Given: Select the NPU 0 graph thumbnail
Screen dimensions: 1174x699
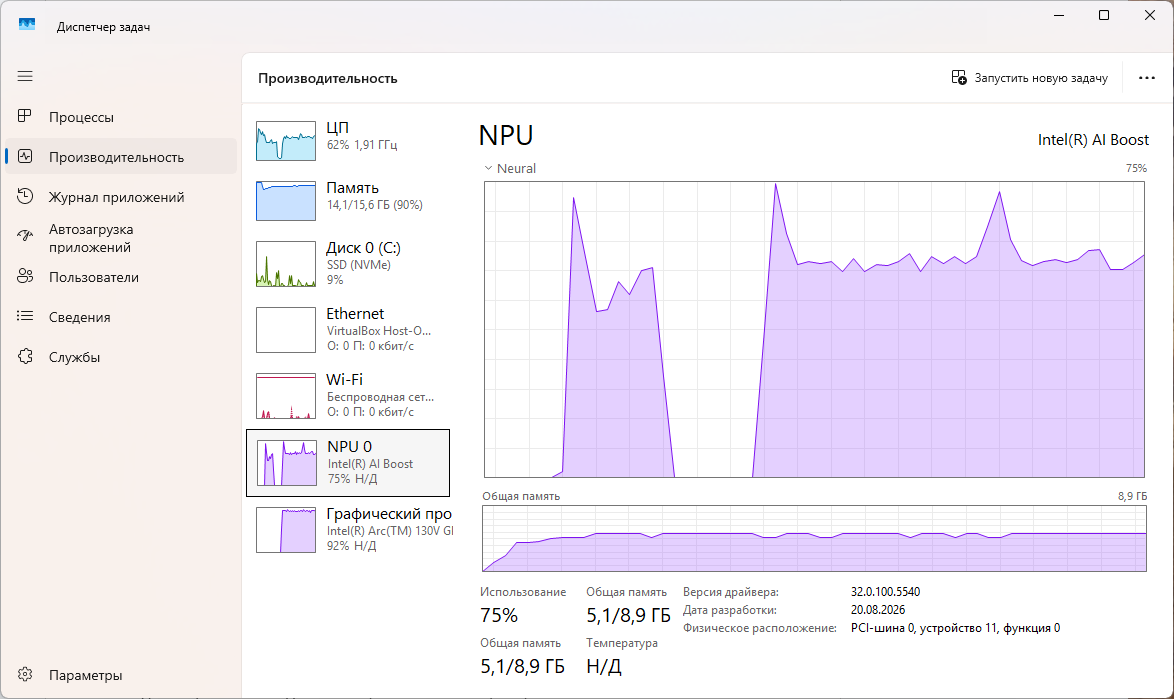Looking at the screenshot, I should click(287, 463).
